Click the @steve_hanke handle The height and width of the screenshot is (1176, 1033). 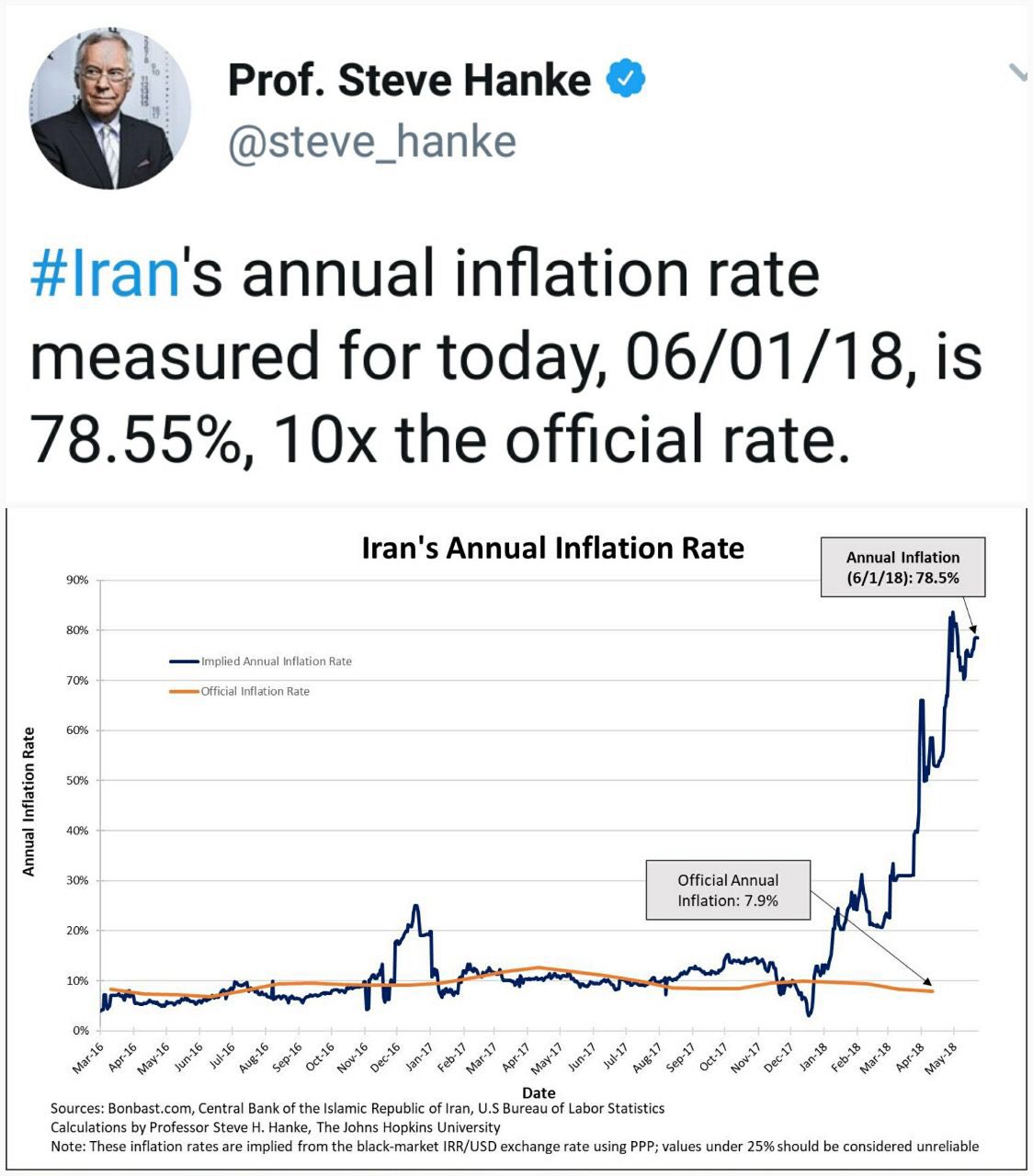pyautogui.click(x=371, y=142)
